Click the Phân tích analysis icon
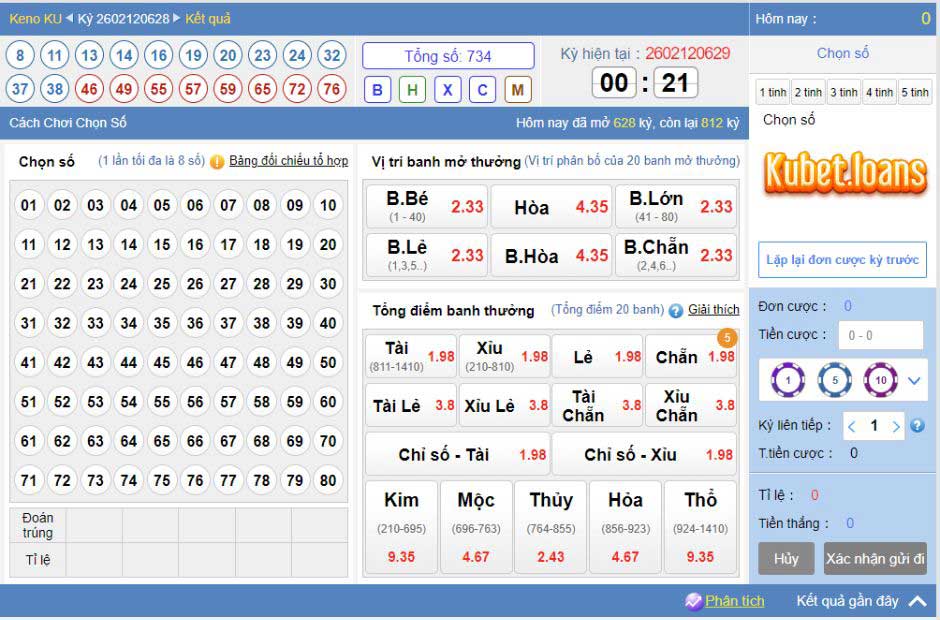This screenshot has width=940, height=620. pyautogui.click(x=693, y=601)
